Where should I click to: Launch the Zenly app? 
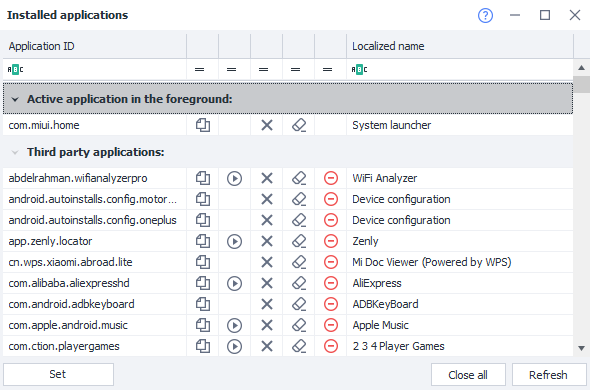pyautogui.click(x=234, y=241)
